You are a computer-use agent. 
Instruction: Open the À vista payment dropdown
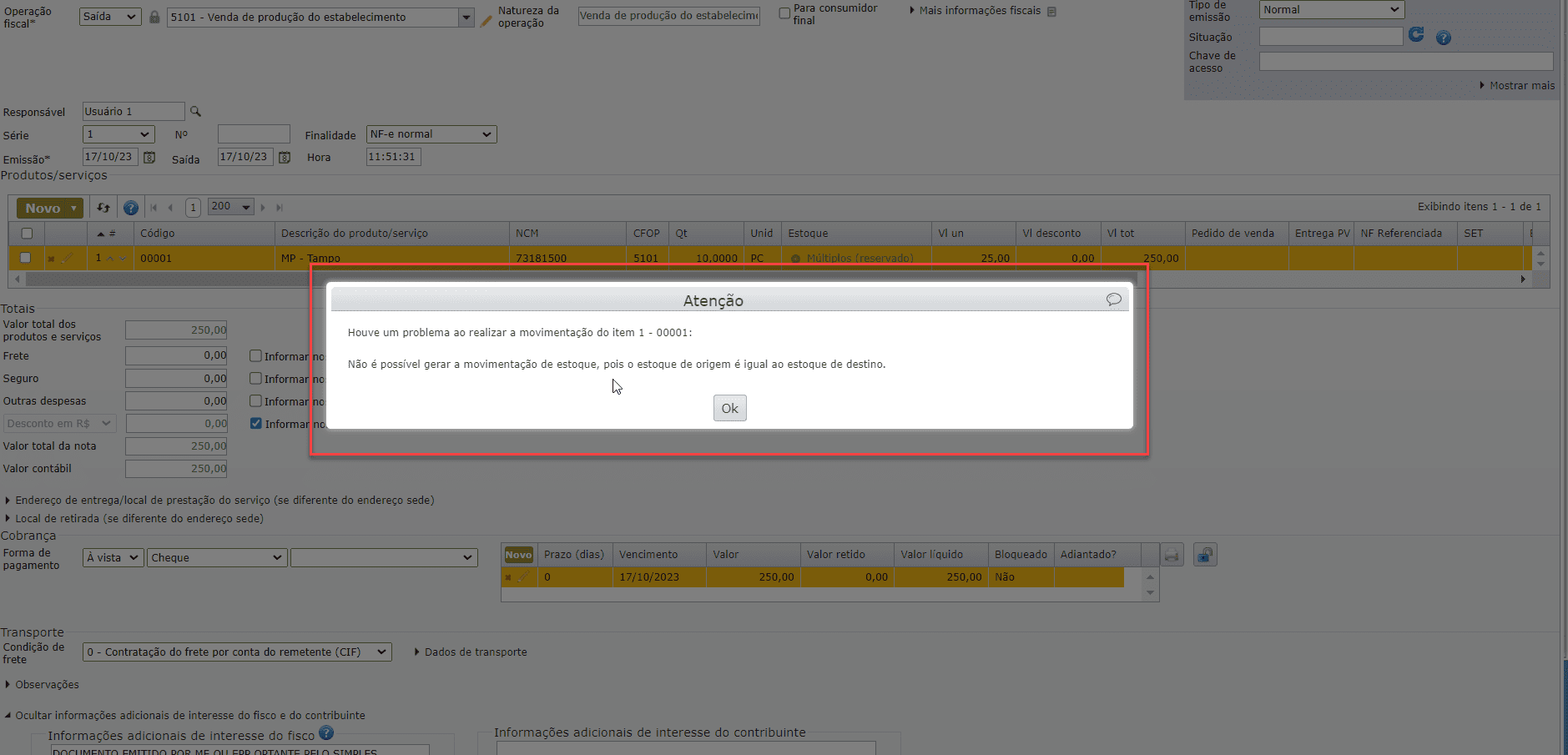click(113, 557)
